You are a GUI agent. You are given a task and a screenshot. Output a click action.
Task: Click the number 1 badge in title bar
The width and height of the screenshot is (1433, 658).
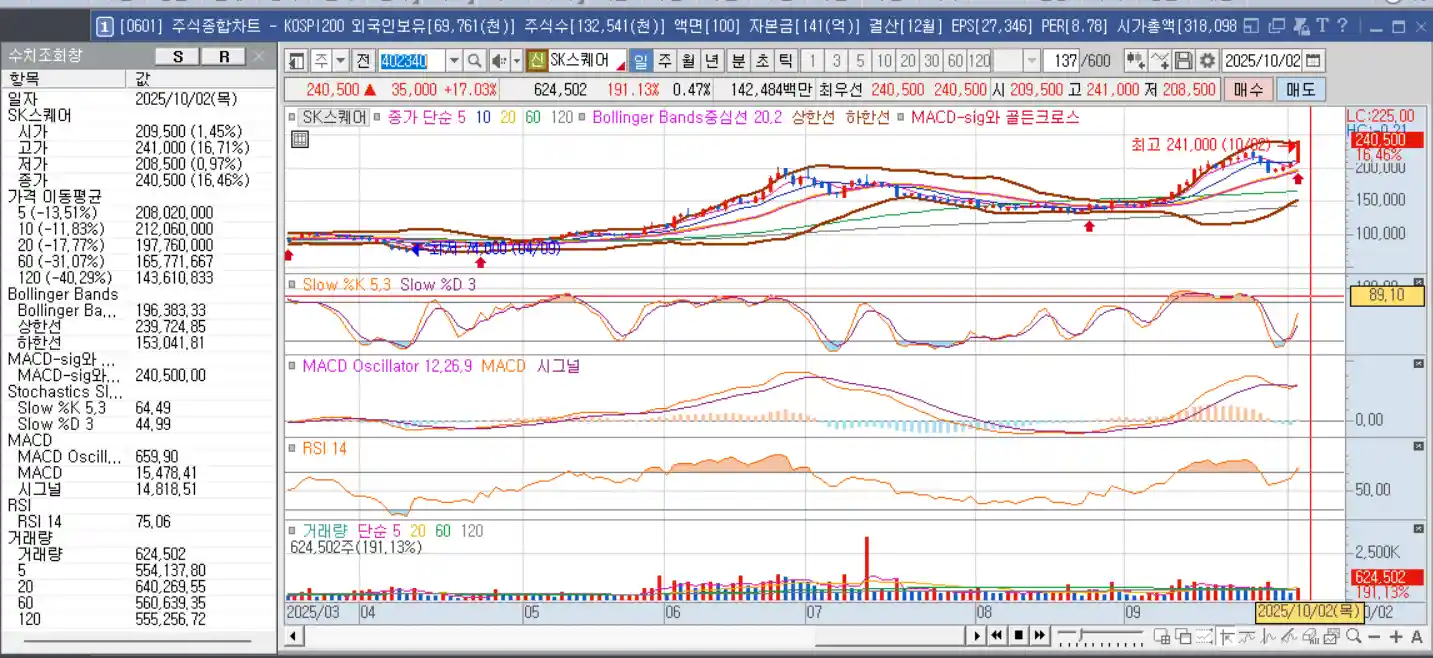(x=104, y=26)
